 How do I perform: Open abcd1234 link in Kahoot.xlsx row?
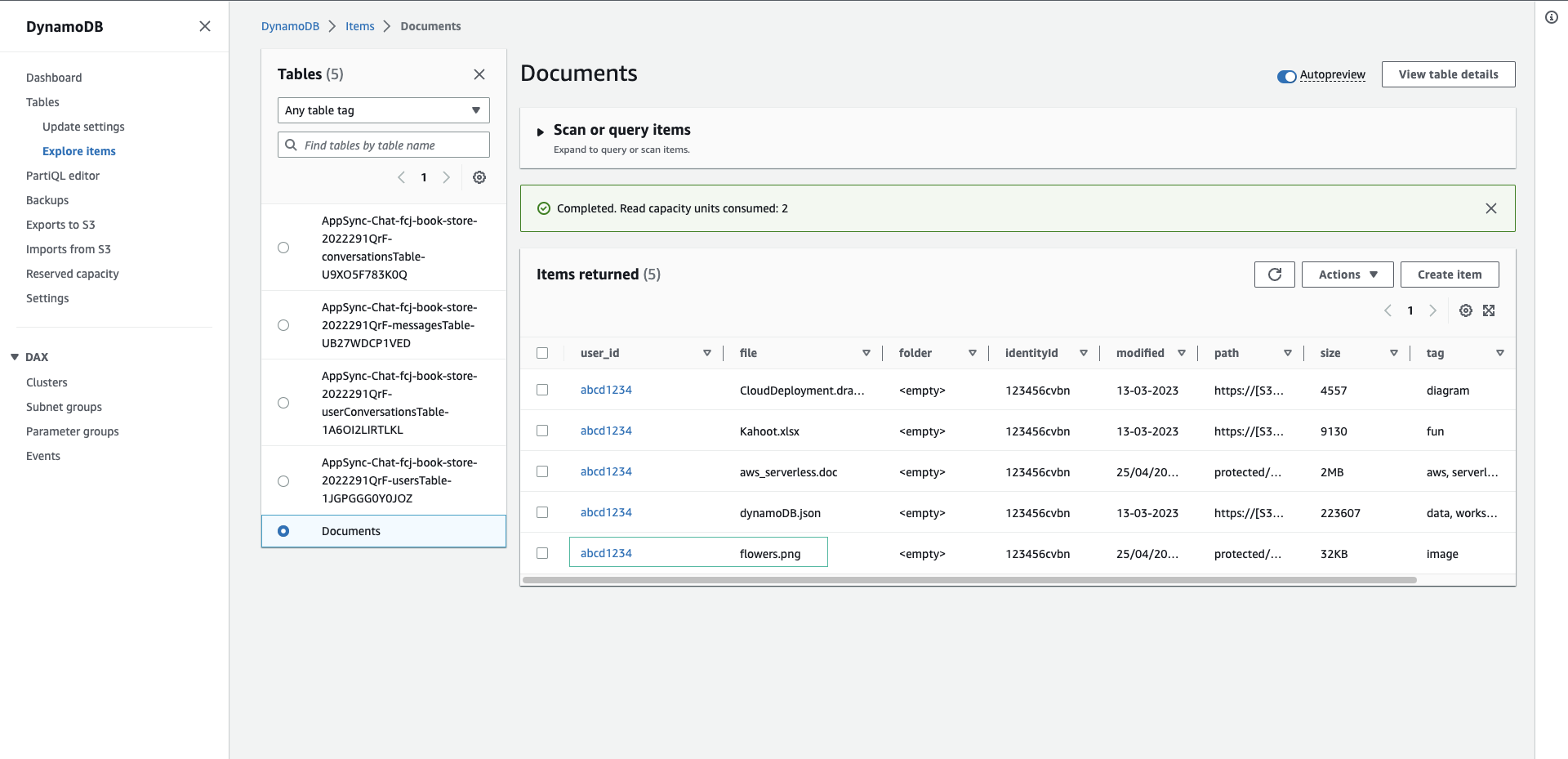coord(606,431)
